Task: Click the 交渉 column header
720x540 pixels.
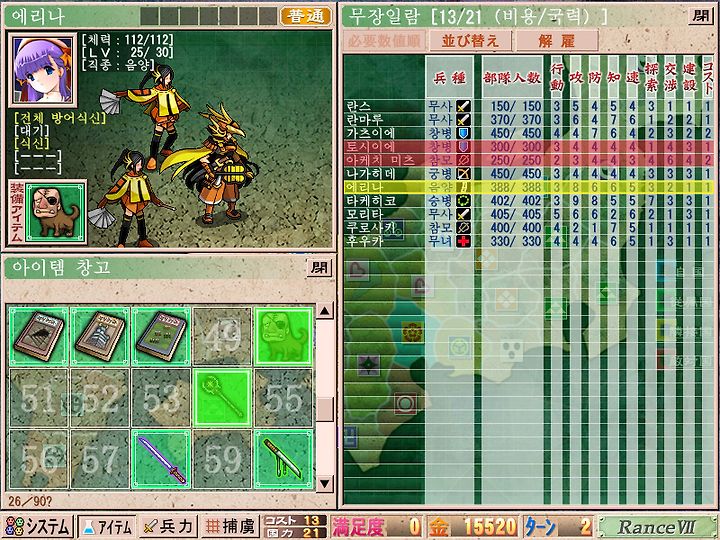Action: click(670, 77)
